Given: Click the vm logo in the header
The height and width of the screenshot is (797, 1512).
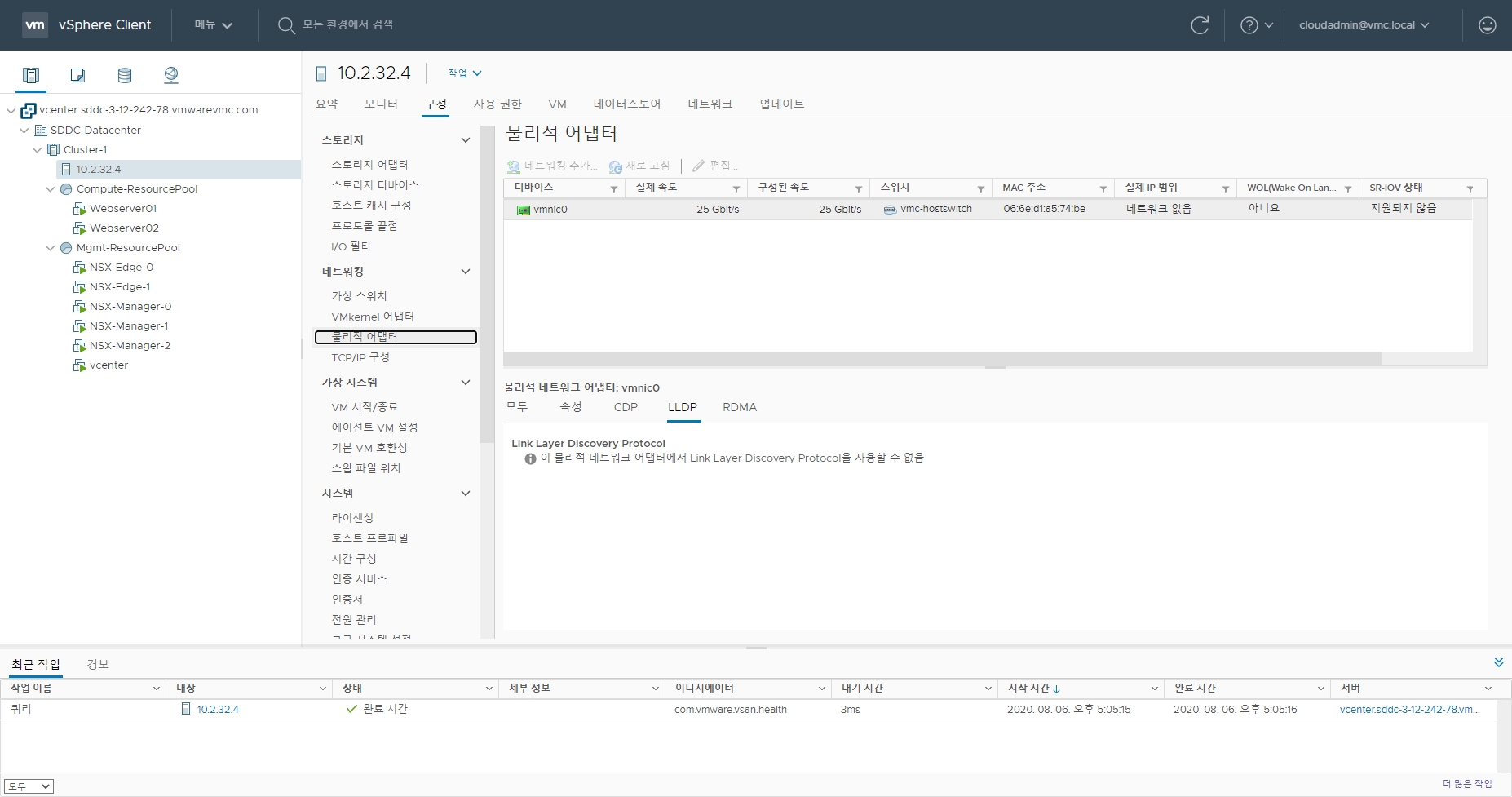Looking at the screenshot, I should tap(35, 24).
